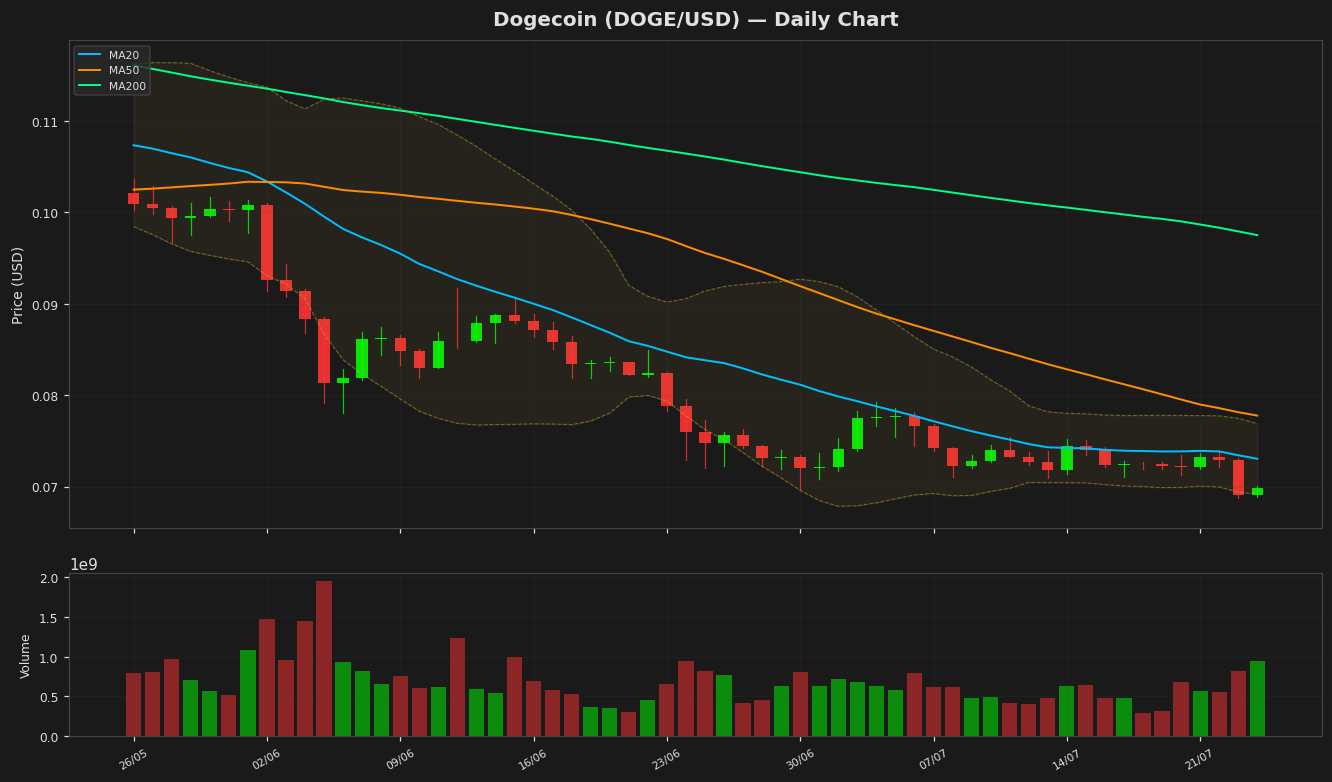Click the blue MA20 line swatch in legend
This screenshot has height=782, width=1332.
90,55
